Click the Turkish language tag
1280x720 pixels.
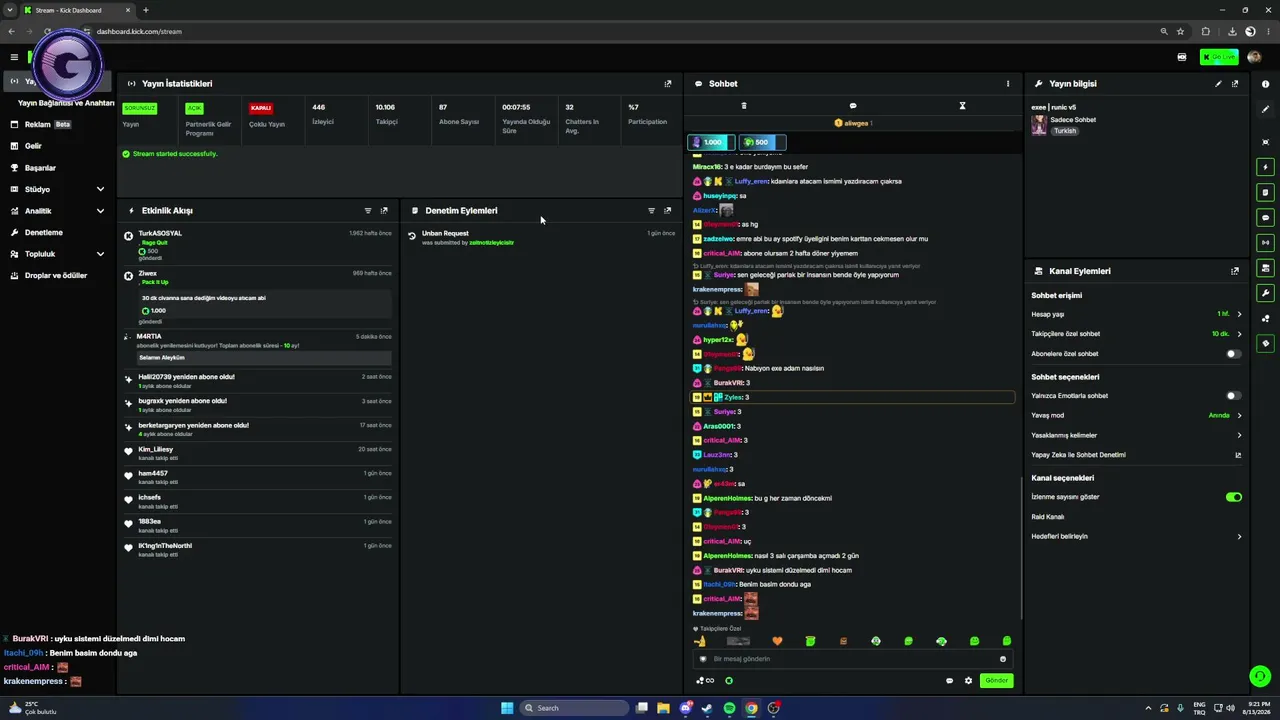pos(1065,131)
